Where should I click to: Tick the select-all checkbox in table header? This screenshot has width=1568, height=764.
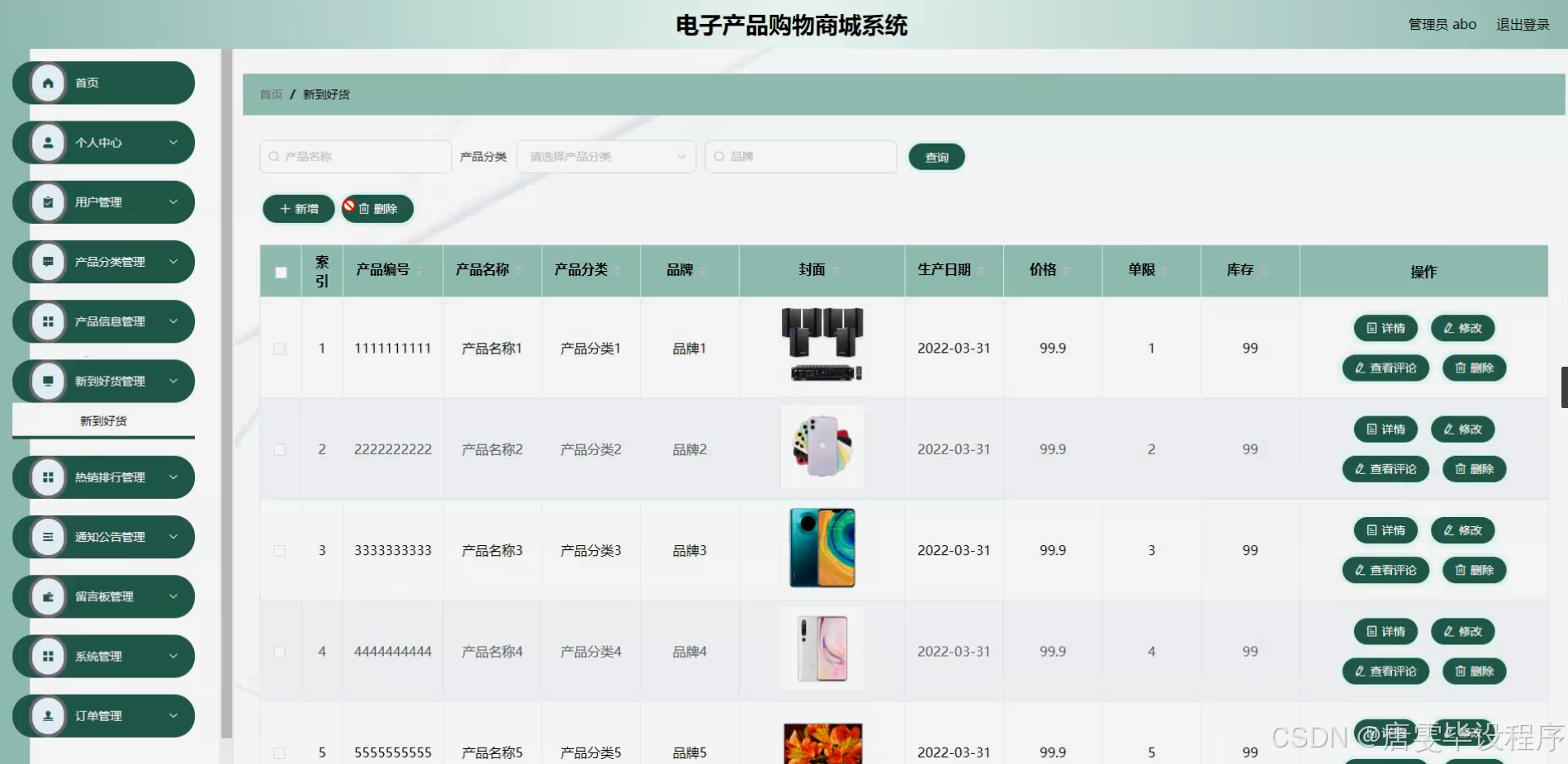(281, 272)
